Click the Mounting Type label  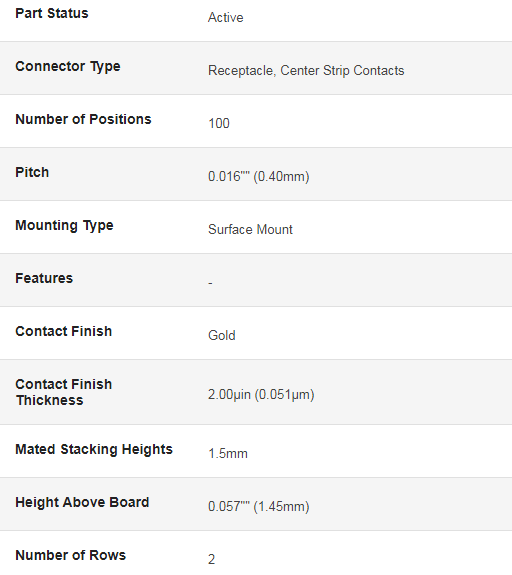pyautogui.click(x=64, y=226)
